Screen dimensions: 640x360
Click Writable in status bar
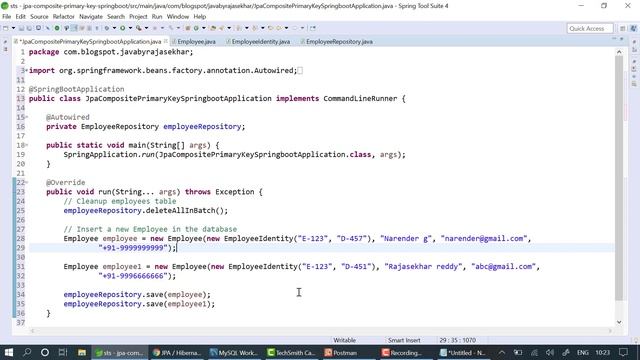[x=344, y=340]
